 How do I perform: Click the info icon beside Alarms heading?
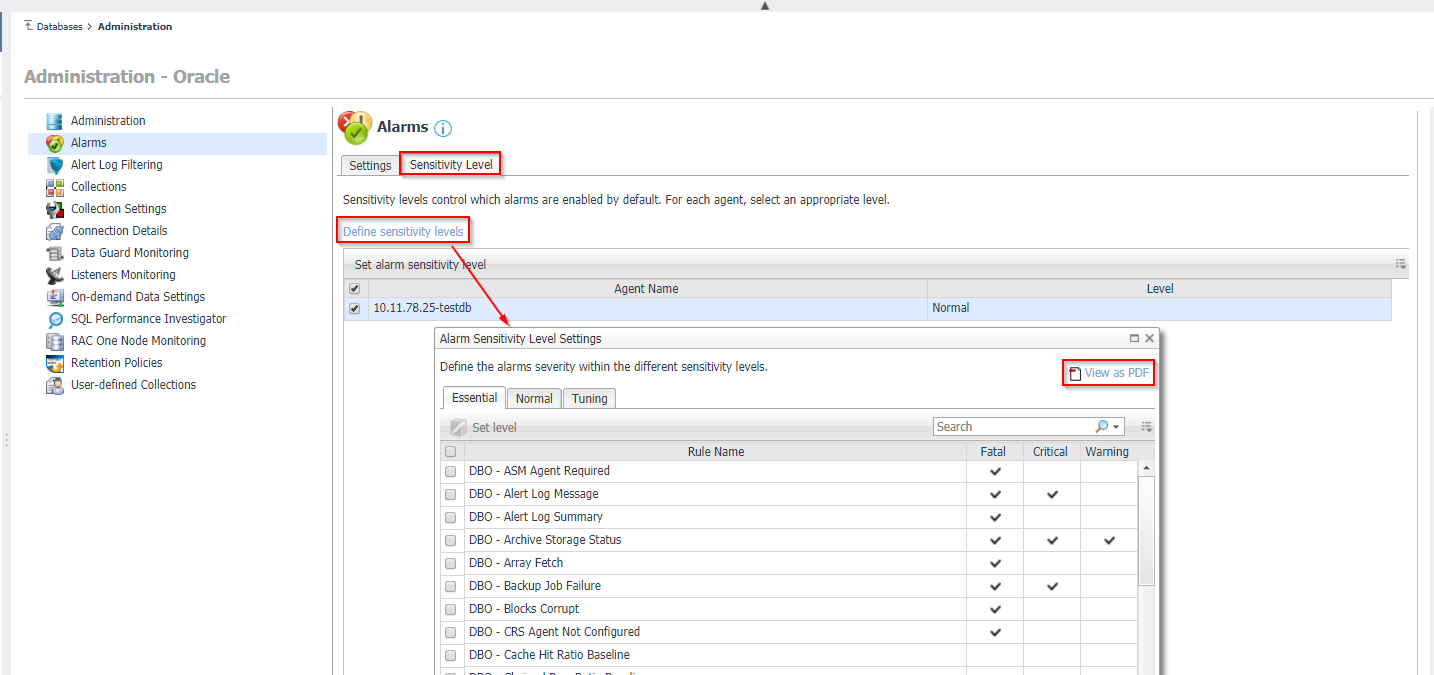443,128
